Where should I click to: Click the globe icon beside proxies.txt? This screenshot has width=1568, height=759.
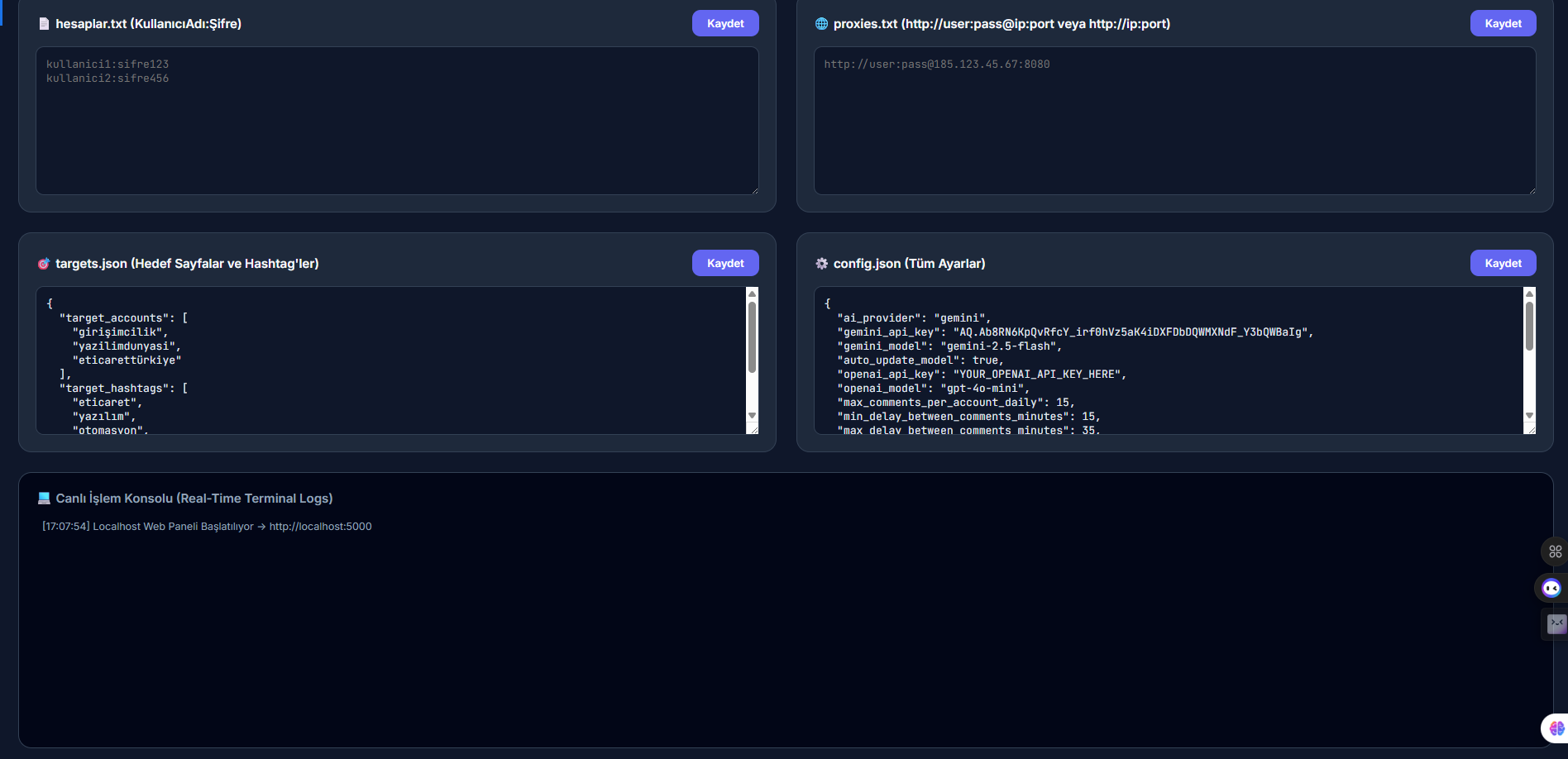[821, 24]
